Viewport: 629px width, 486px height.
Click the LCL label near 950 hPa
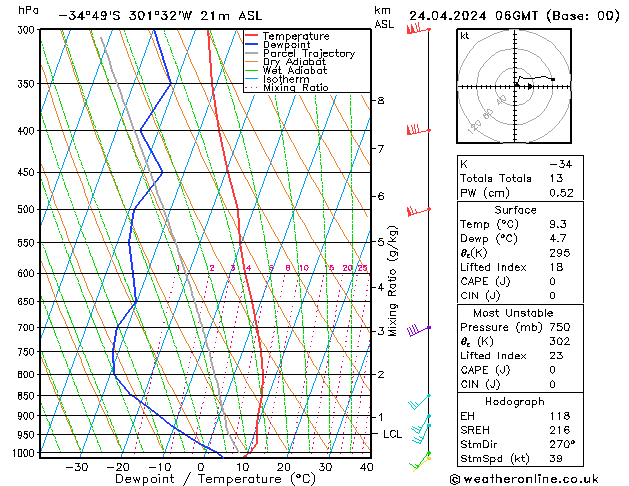coord(392,434)
